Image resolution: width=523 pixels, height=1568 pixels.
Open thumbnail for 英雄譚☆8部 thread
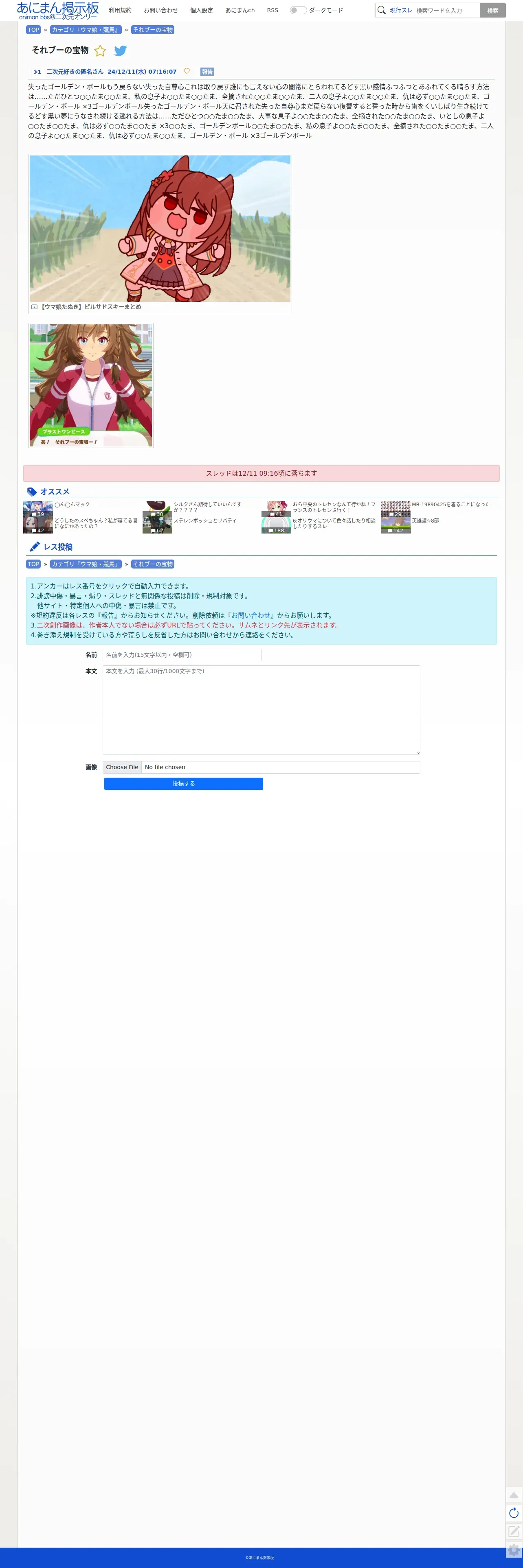[396, 525]
